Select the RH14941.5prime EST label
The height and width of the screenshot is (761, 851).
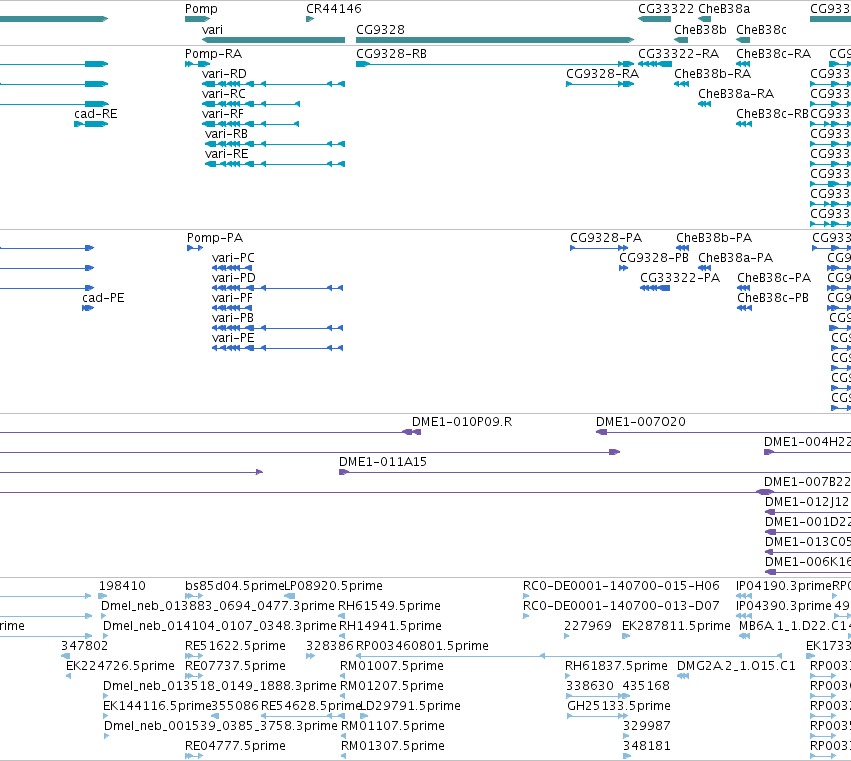point(390,626)
